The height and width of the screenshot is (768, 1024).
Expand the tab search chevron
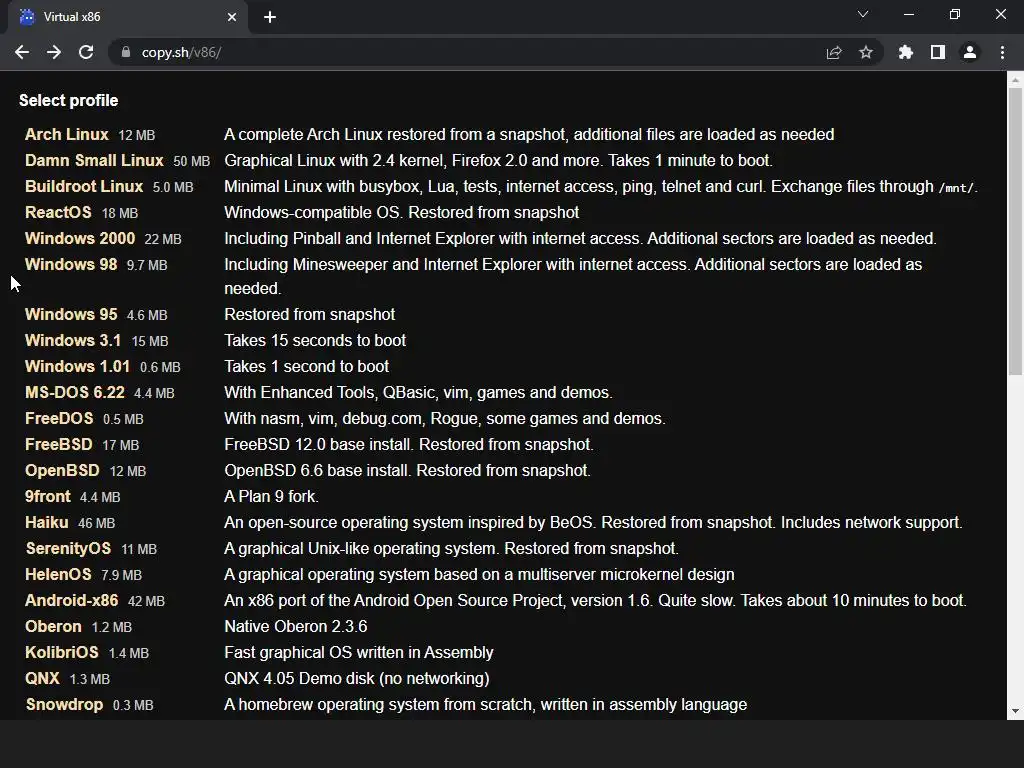863,15
